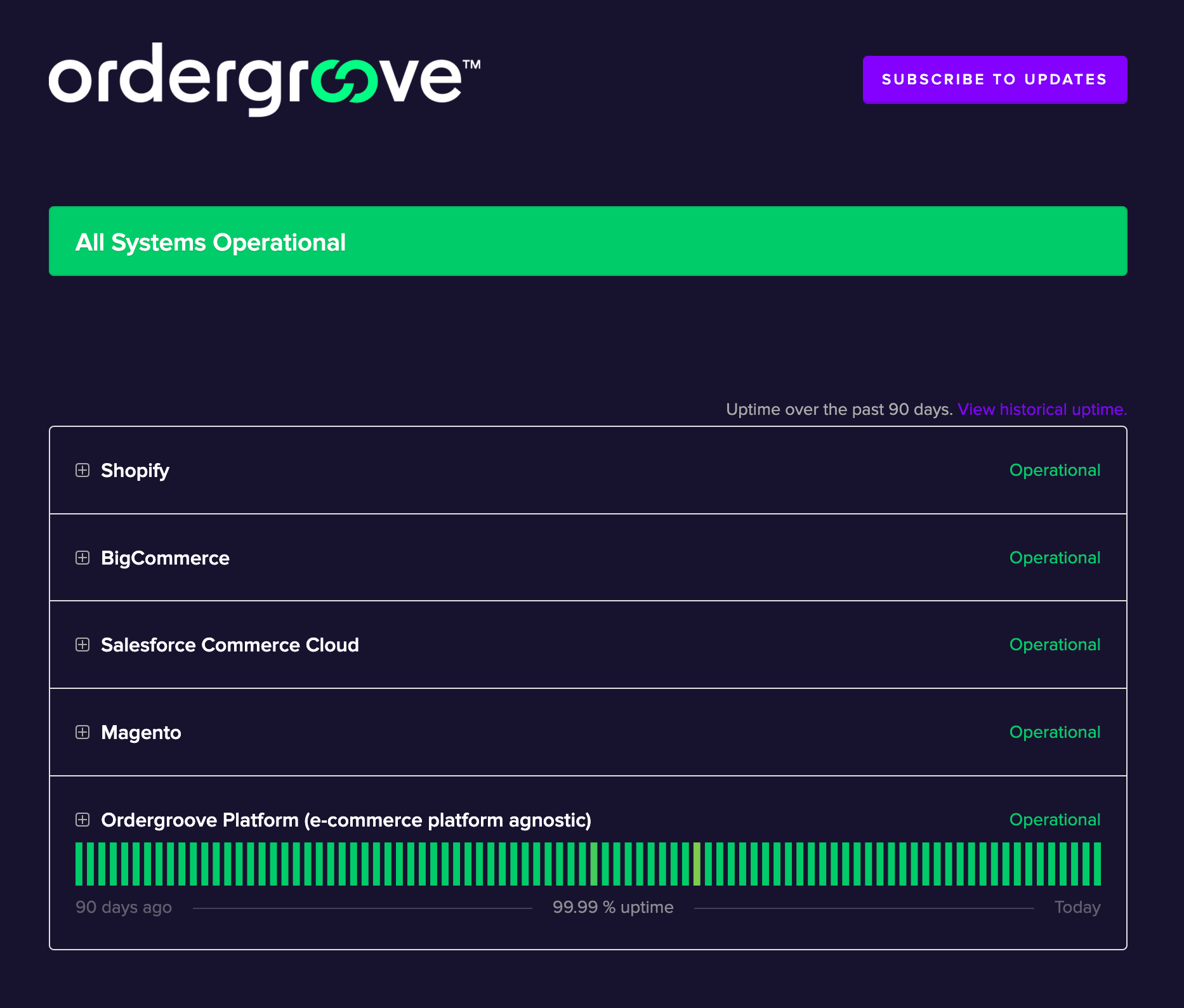Click BigCommerce's Operational status text

pos(1055,558)
